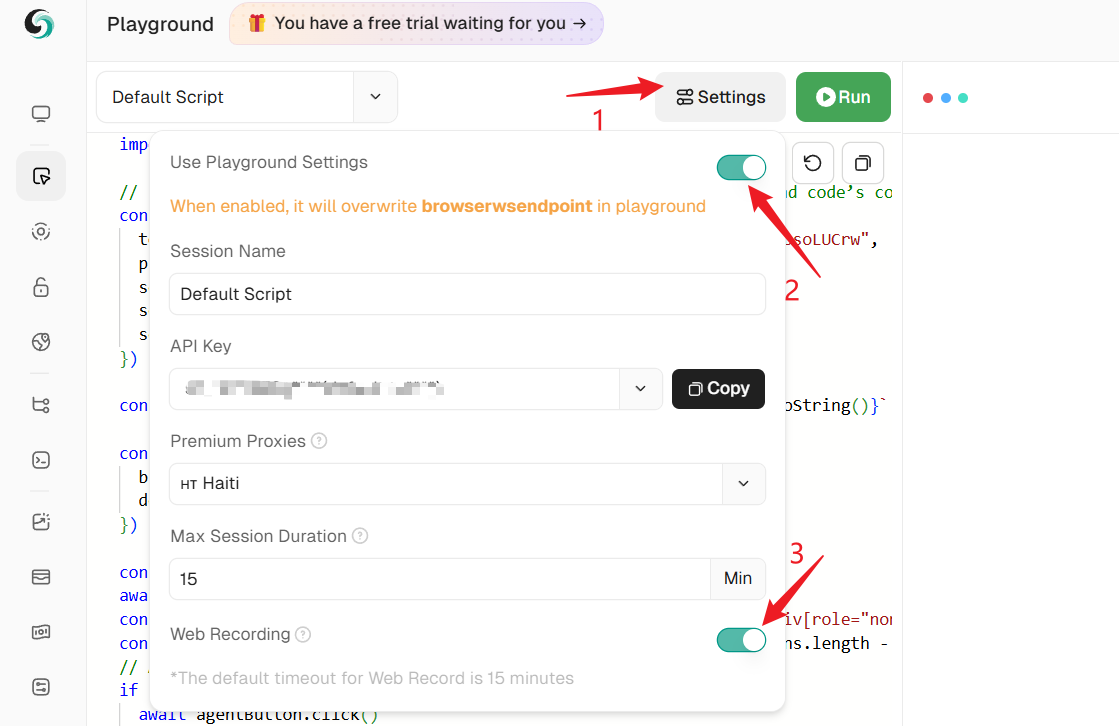Click the Session Name input field

tap(467, 294)
